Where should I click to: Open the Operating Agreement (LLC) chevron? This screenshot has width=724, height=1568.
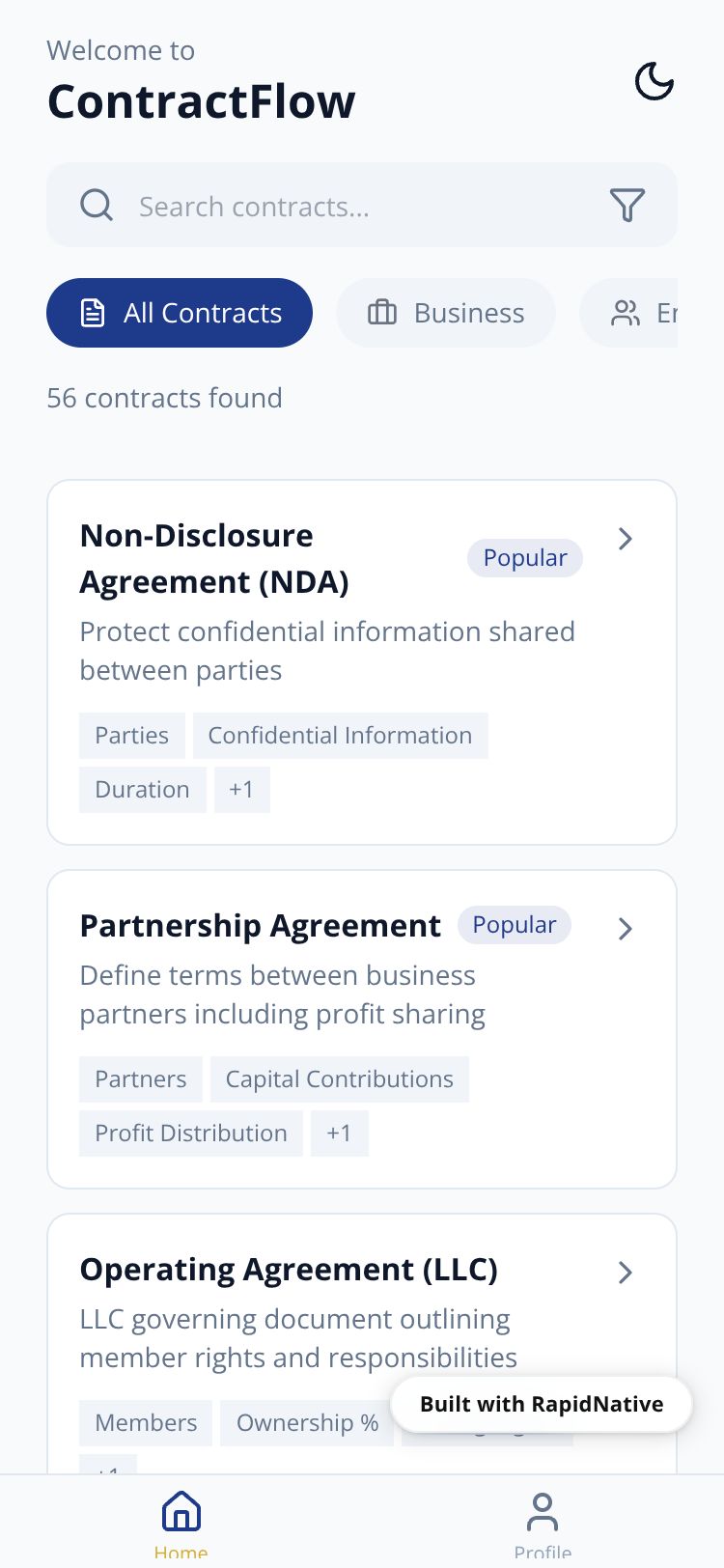point(626,1273)
